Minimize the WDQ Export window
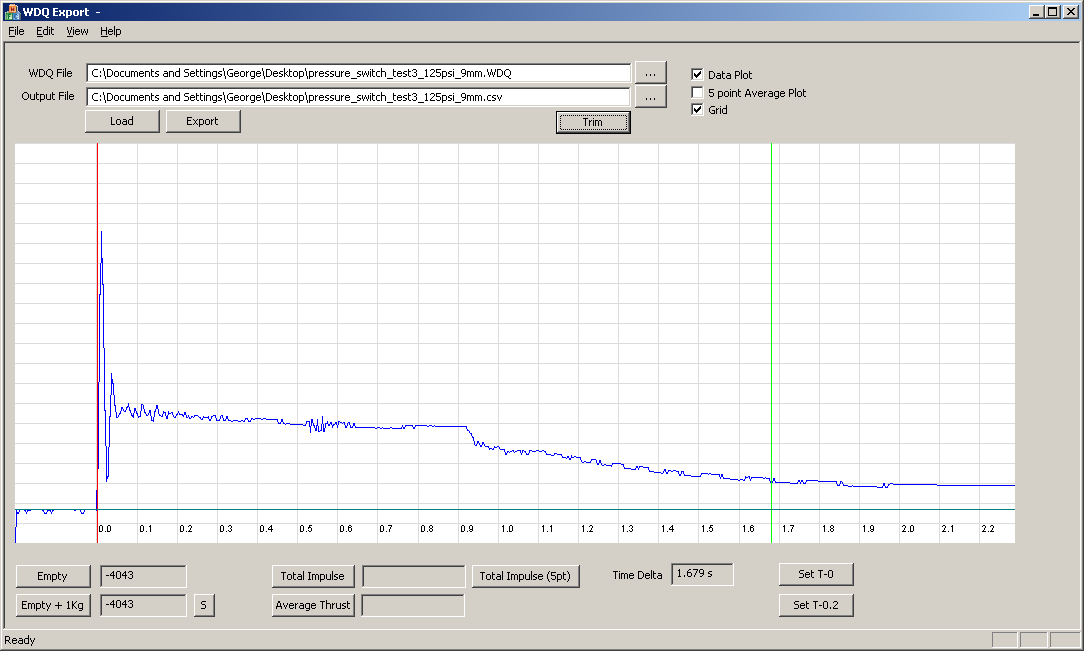The height and width of the screenshot is (651, 1084). [1036, 12]
